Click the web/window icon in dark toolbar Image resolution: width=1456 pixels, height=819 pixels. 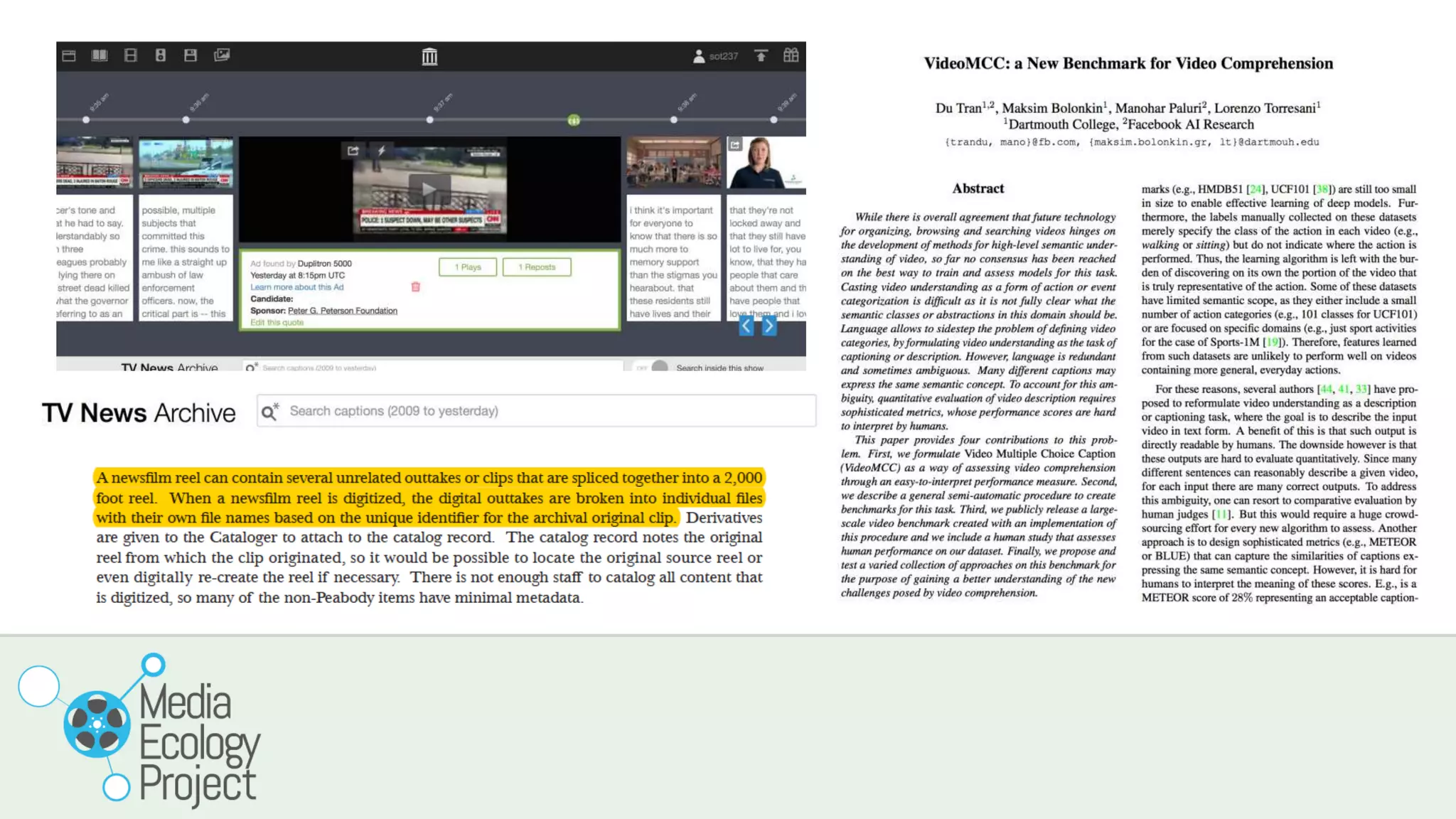tap(69, 55)
